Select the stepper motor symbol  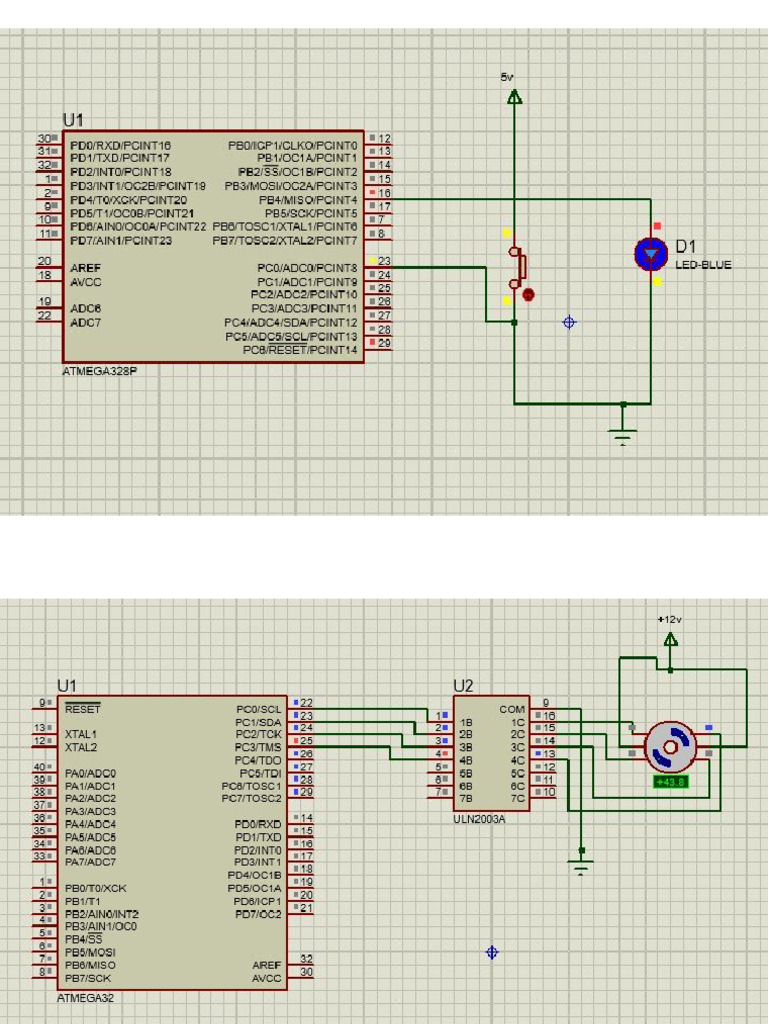(670, 747)
